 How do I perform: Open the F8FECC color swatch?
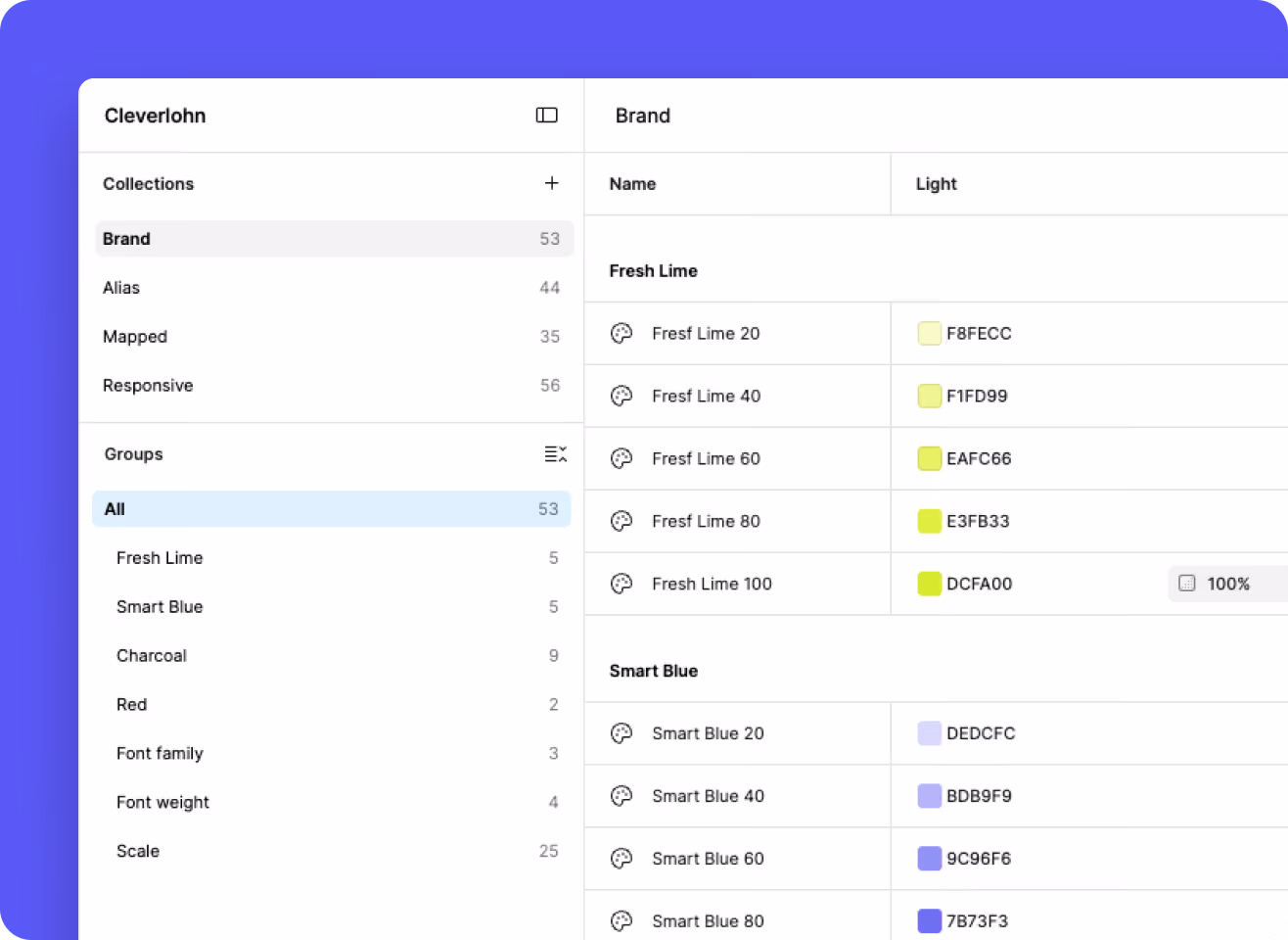(929, 334)
